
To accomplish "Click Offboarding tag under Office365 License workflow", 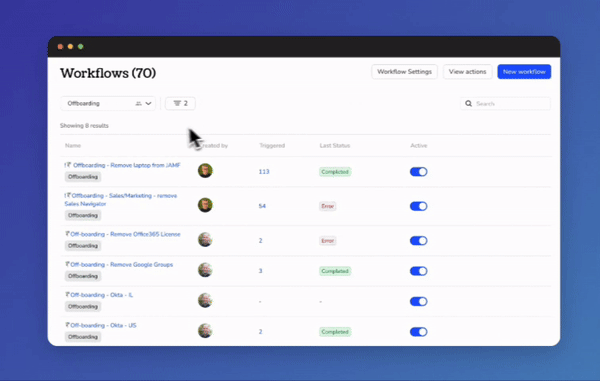I will click(83, 246).
